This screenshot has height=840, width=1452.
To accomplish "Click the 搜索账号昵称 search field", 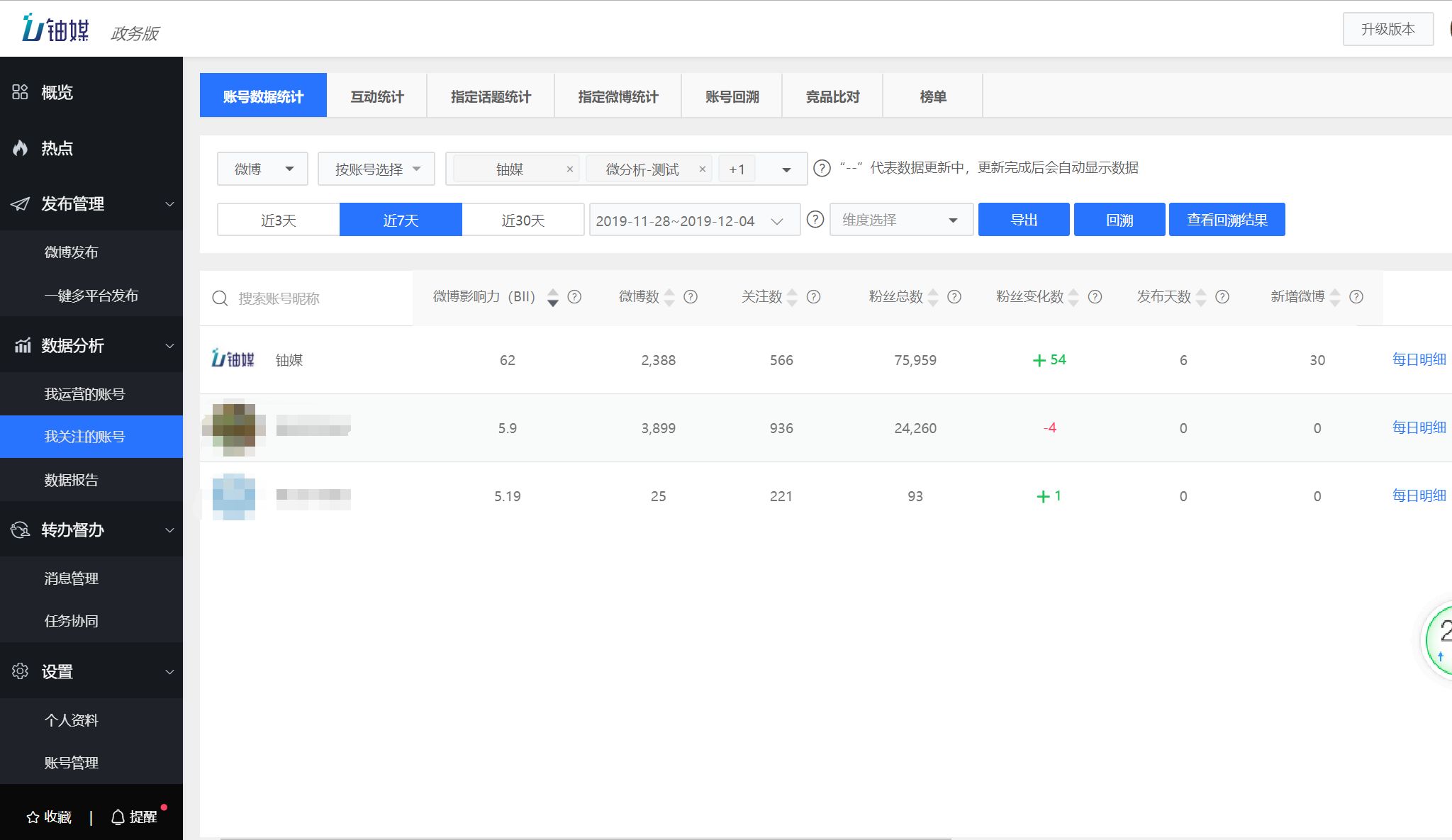I will click(305, 298).
